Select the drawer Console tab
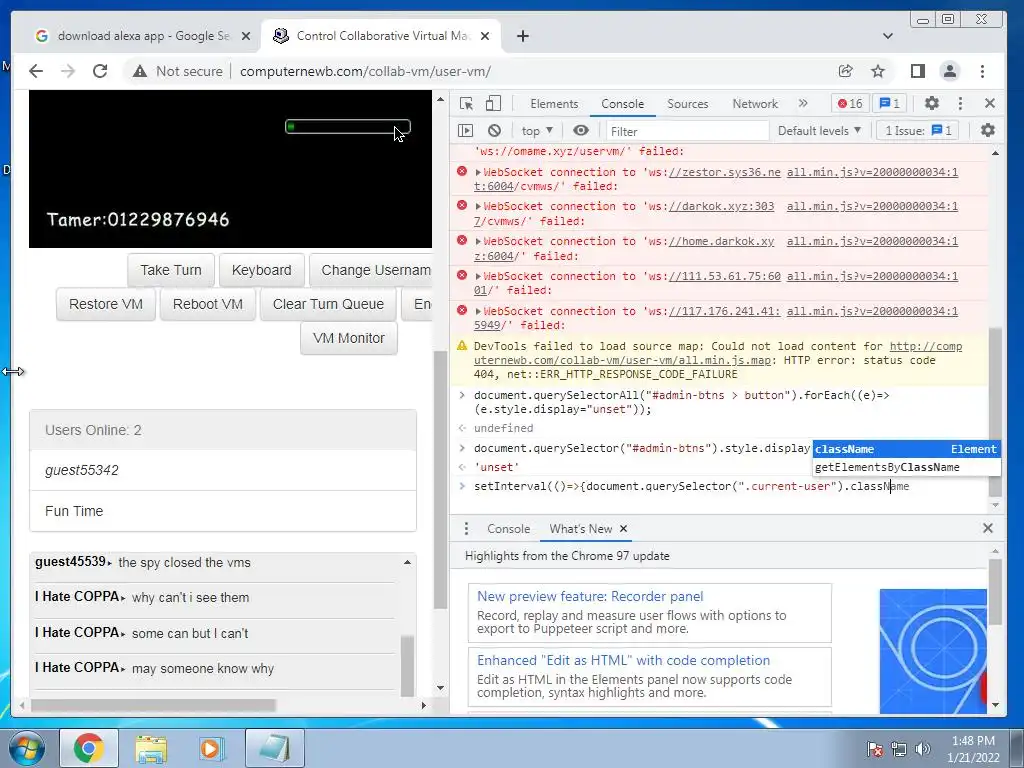The width and height of the screenshot is (1024, 768). (508, 528)
